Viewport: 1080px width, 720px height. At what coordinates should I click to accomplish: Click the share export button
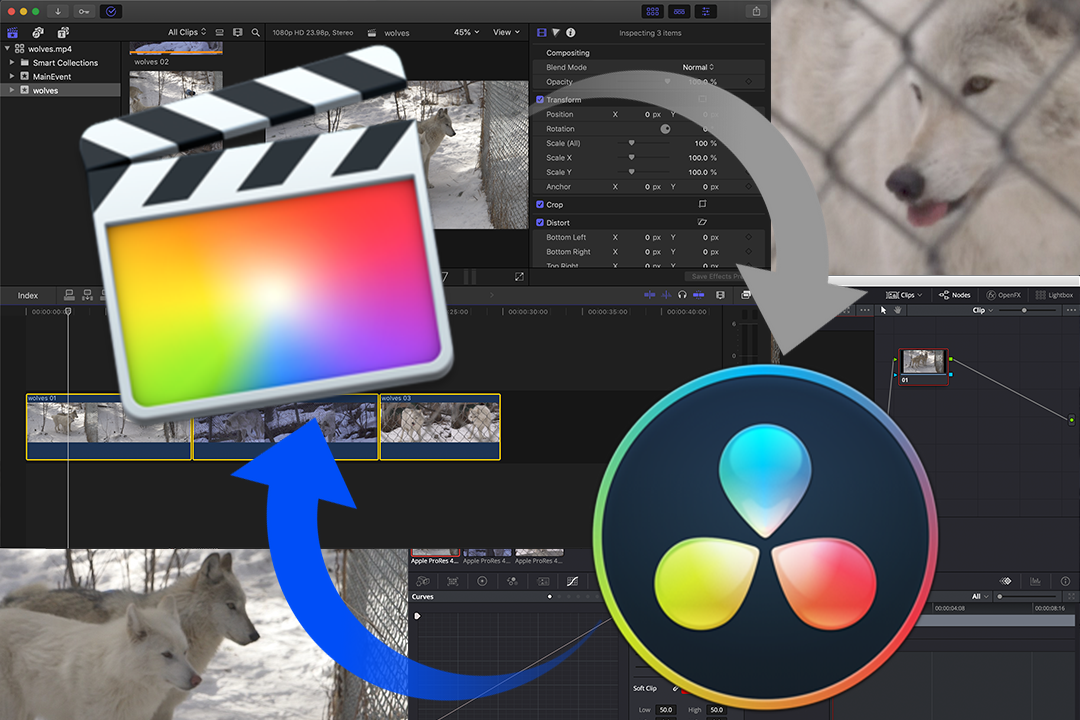[x=756, y=11]
